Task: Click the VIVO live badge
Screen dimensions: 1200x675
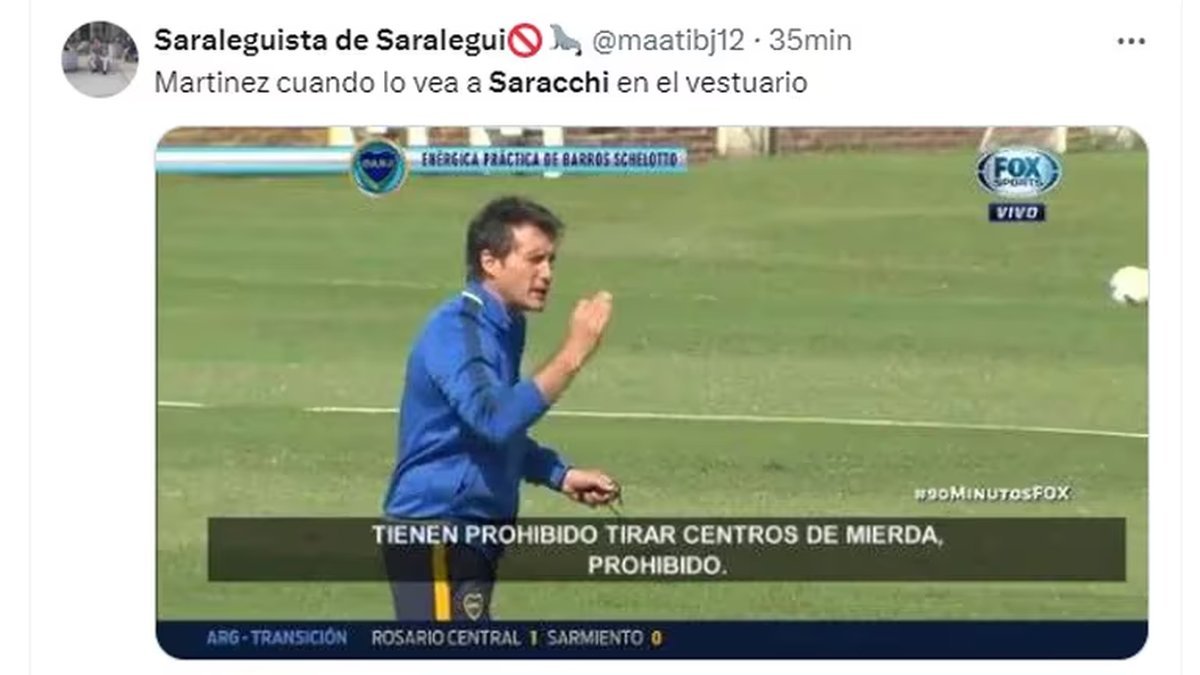Action: click(1017, 212)
